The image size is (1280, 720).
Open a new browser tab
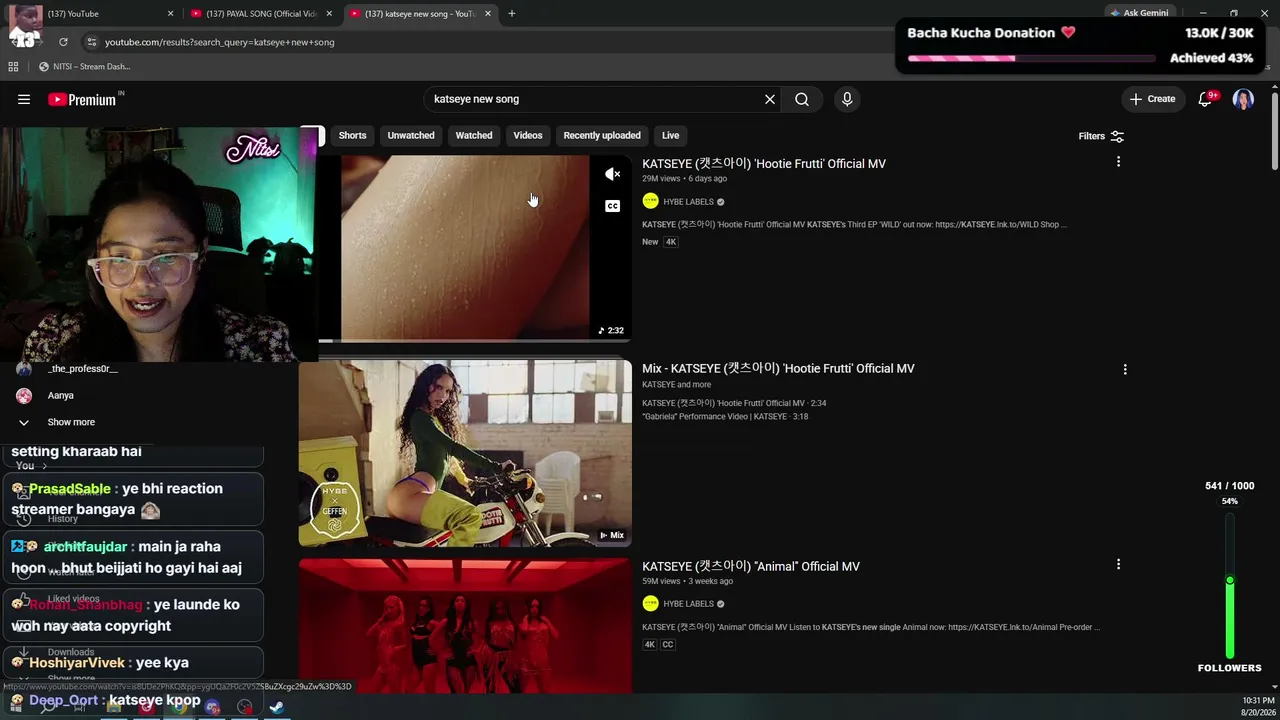point(511,14)
